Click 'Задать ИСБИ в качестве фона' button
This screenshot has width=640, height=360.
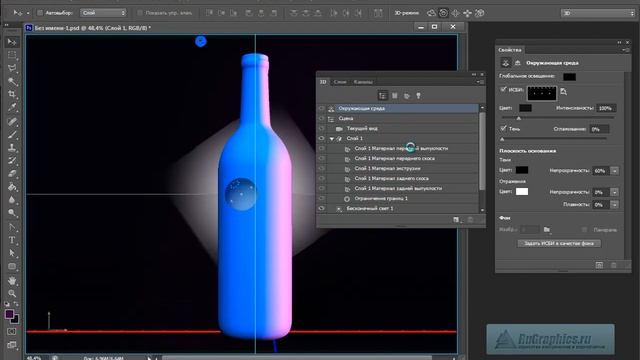pyautogui.click(x=559, y=243)
